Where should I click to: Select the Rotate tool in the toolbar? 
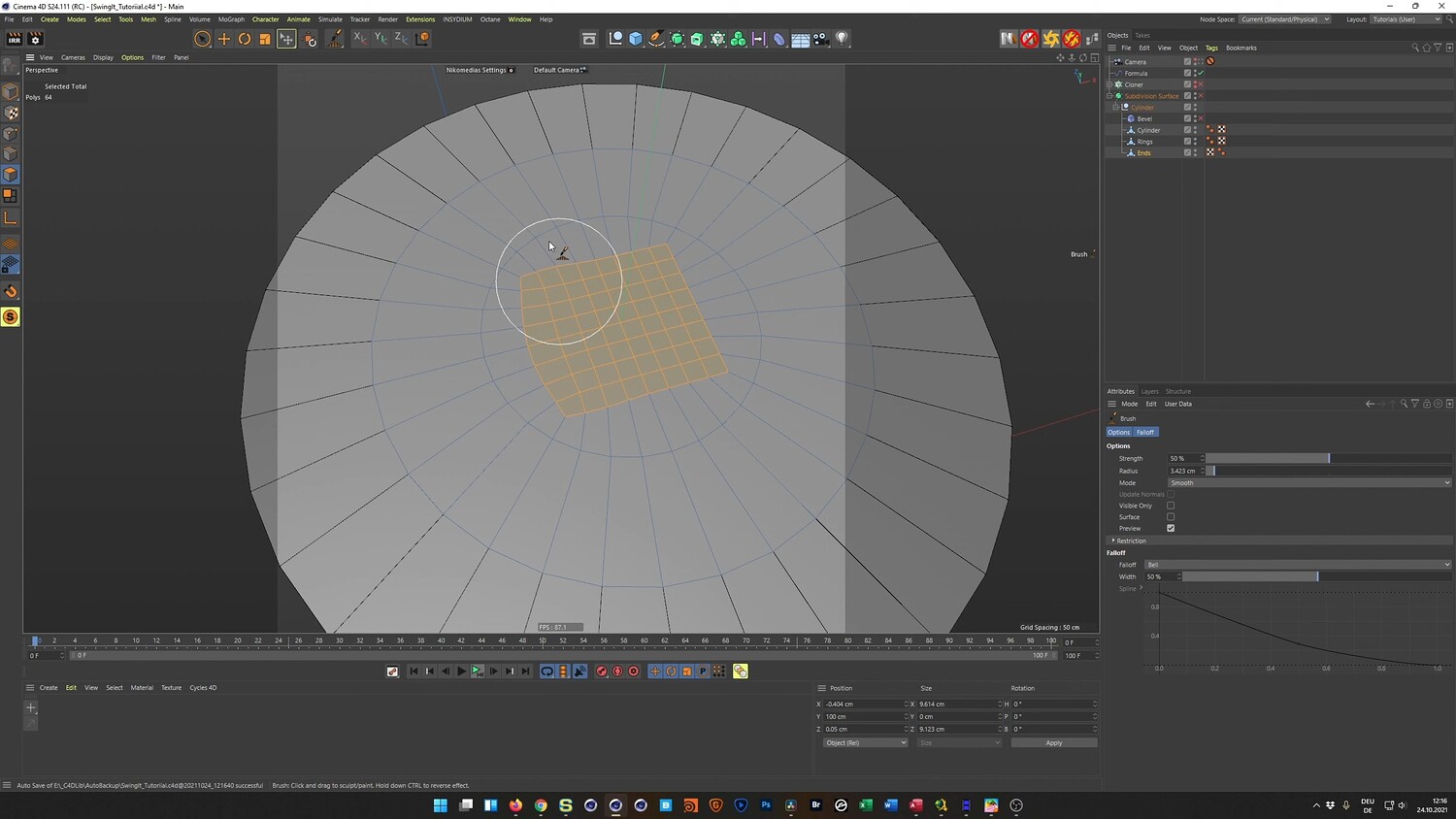pos(245,39)
